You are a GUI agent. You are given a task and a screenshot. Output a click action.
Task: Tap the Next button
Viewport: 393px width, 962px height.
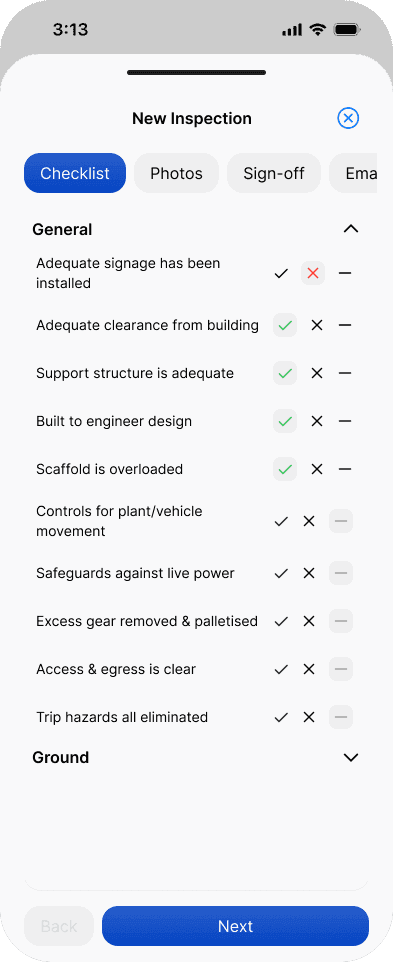coord(235,926)
